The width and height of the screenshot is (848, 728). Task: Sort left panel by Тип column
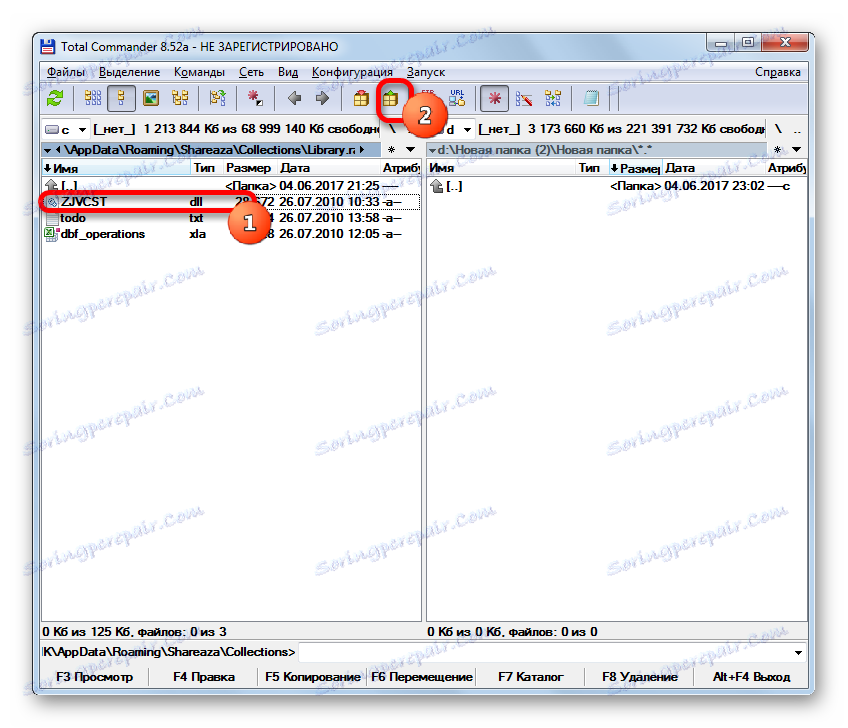point(207,168)
